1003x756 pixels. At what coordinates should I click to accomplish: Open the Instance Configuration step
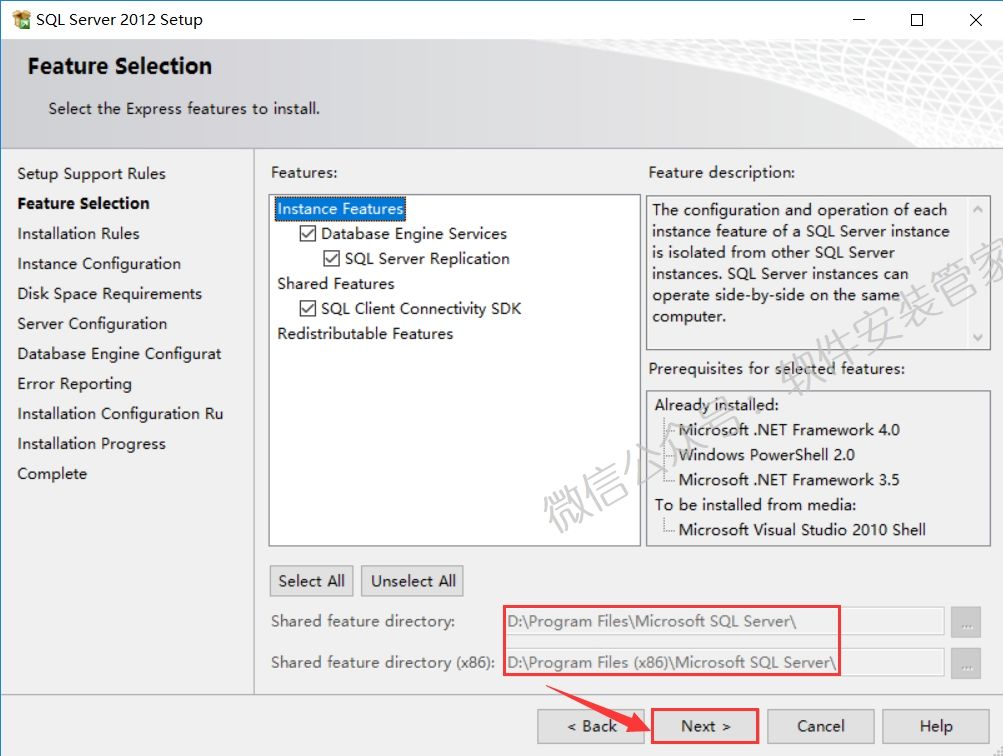(x=99, y=264)
